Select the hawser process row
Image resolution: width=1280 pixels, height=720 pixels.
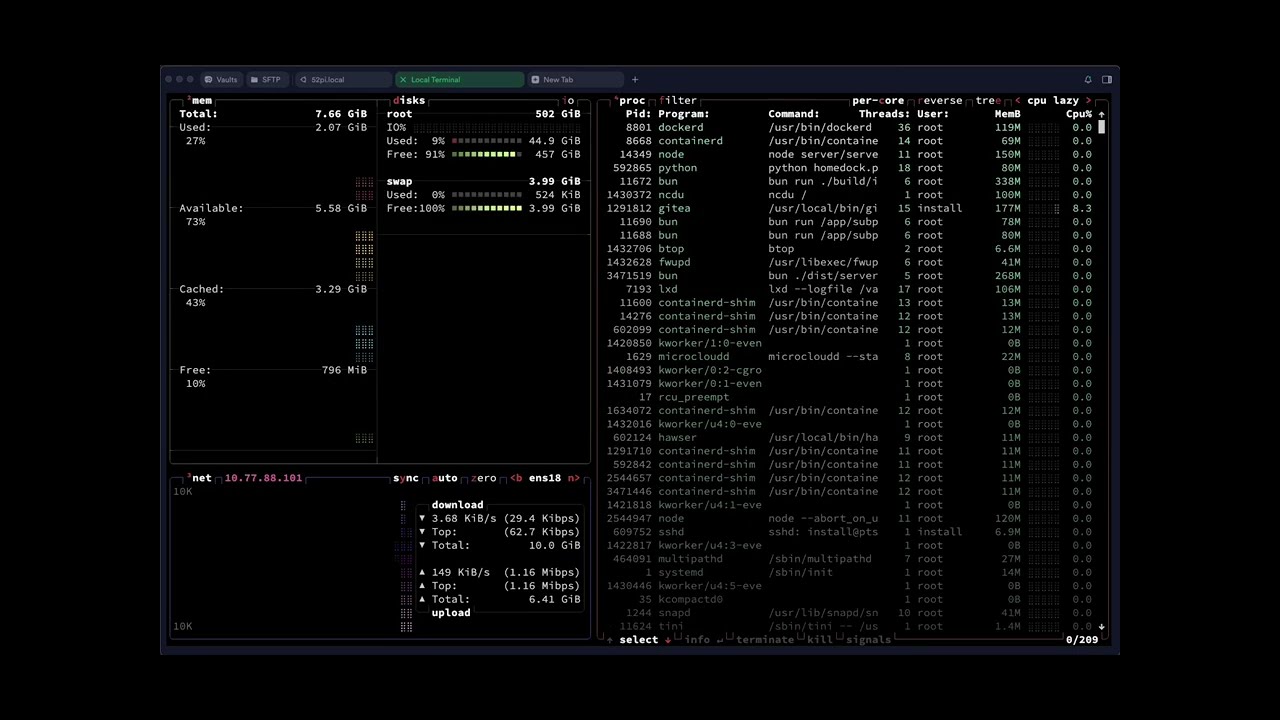point(851,437)
